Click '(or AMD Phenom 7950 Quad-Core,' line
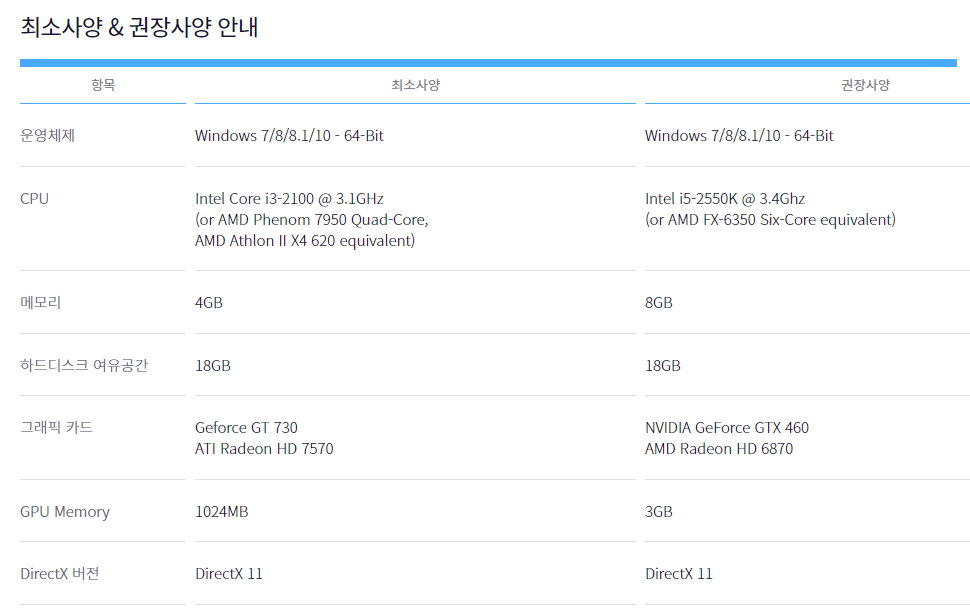Image resolution: width=970 pixels, height=611 pixels. tap(311, 220)
